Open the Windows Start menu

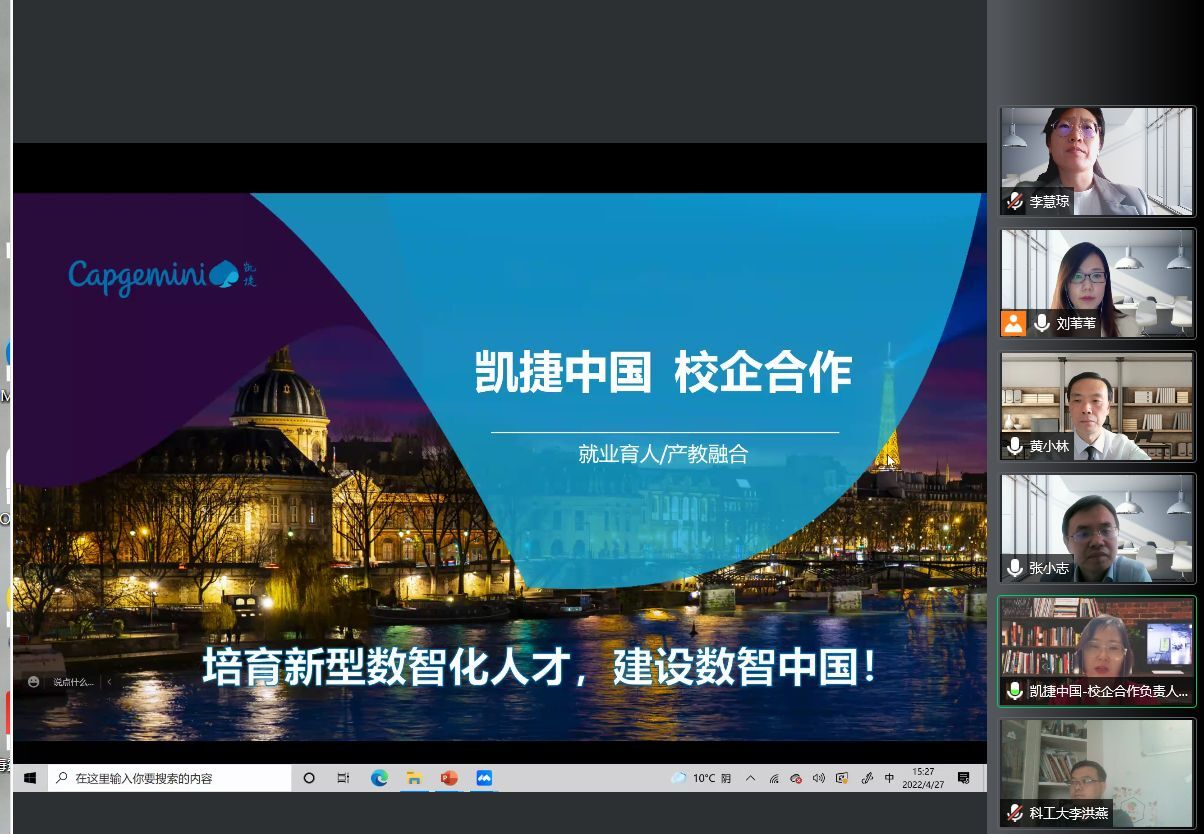click(30, 778)
